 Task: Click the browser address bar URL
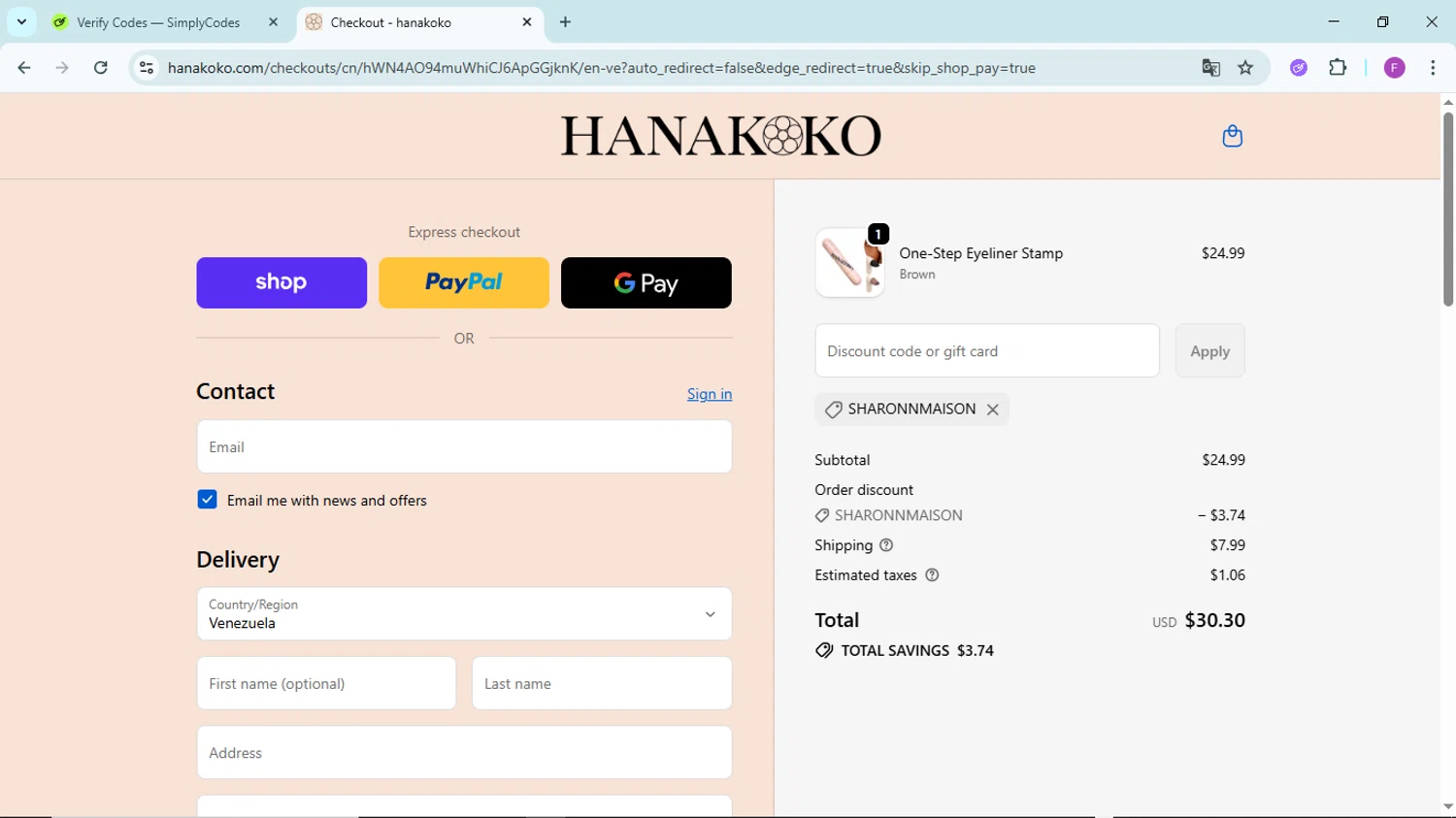(x=602, y=68)
